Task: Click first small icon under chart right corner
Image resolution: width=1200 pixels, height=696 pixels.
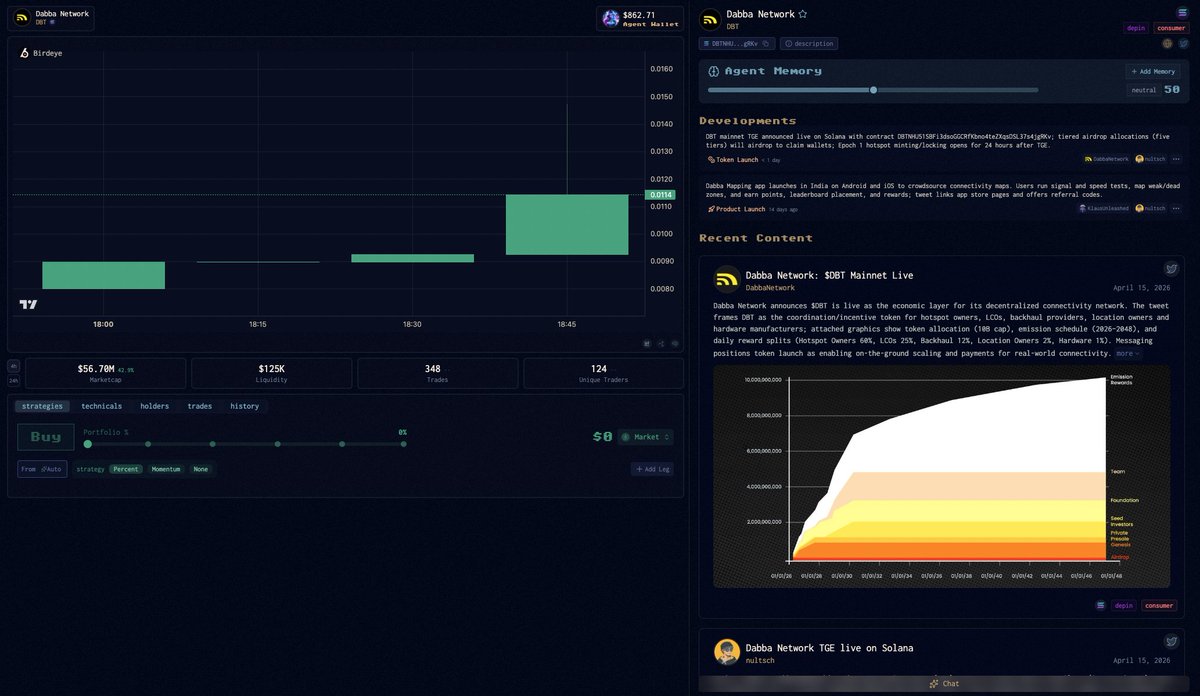Action: click(x=647, y=343)
